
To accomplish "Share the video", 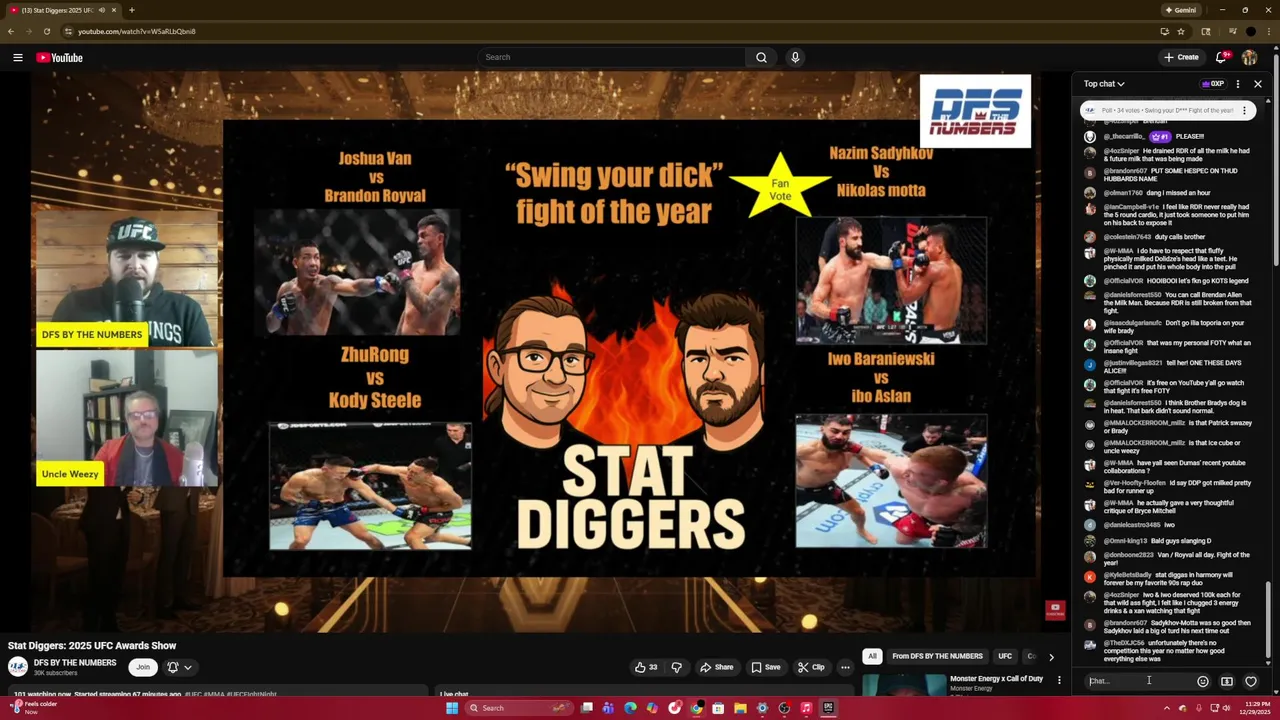I will [716, 667].
